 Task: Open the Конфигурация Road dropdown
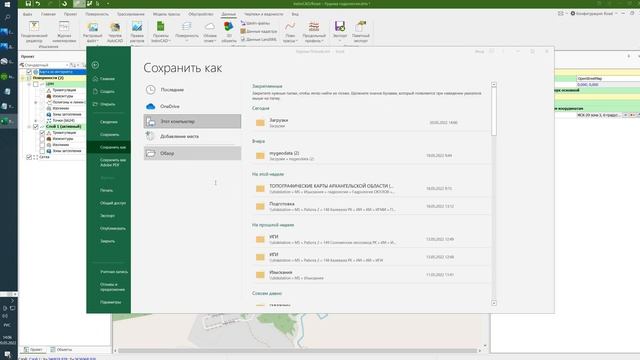pyautogui.click(x=594, y=13)
